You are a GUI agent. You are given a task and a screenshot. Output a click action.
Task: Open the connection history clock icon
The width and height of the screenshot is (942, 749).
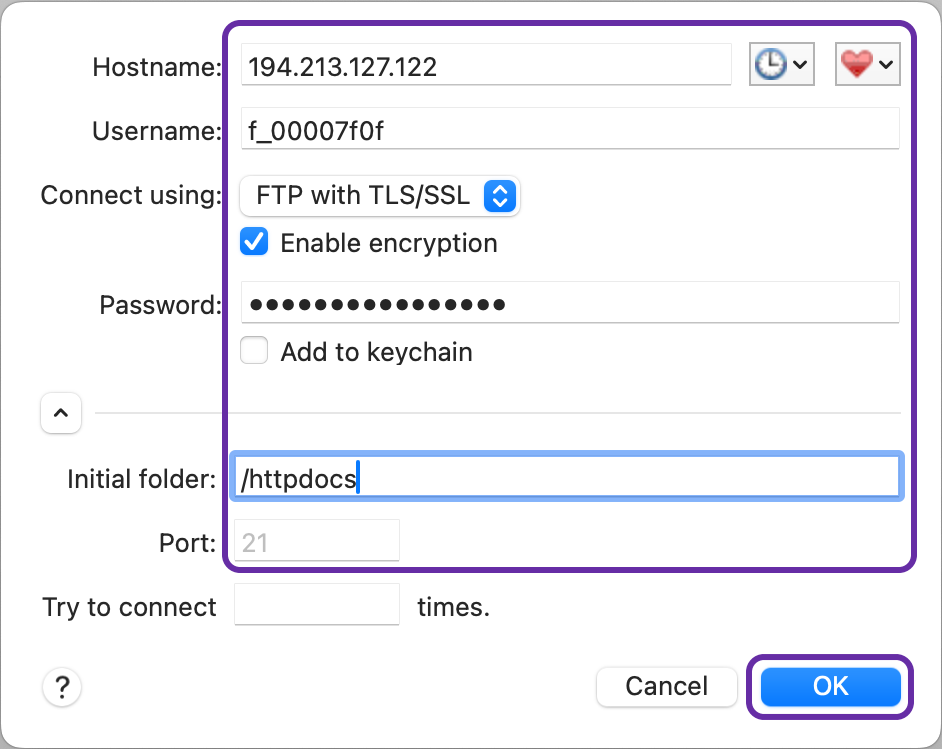click(x=770, y=65)
